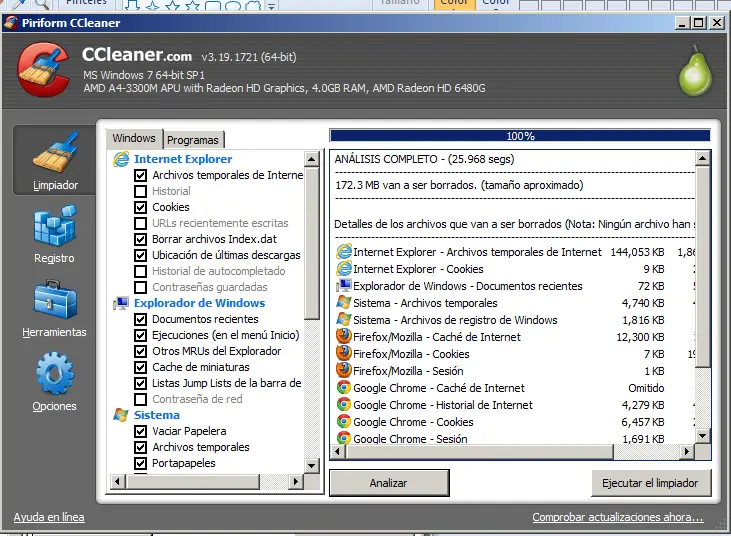Click the CCleaner logo in header

(x=43, y=69)
